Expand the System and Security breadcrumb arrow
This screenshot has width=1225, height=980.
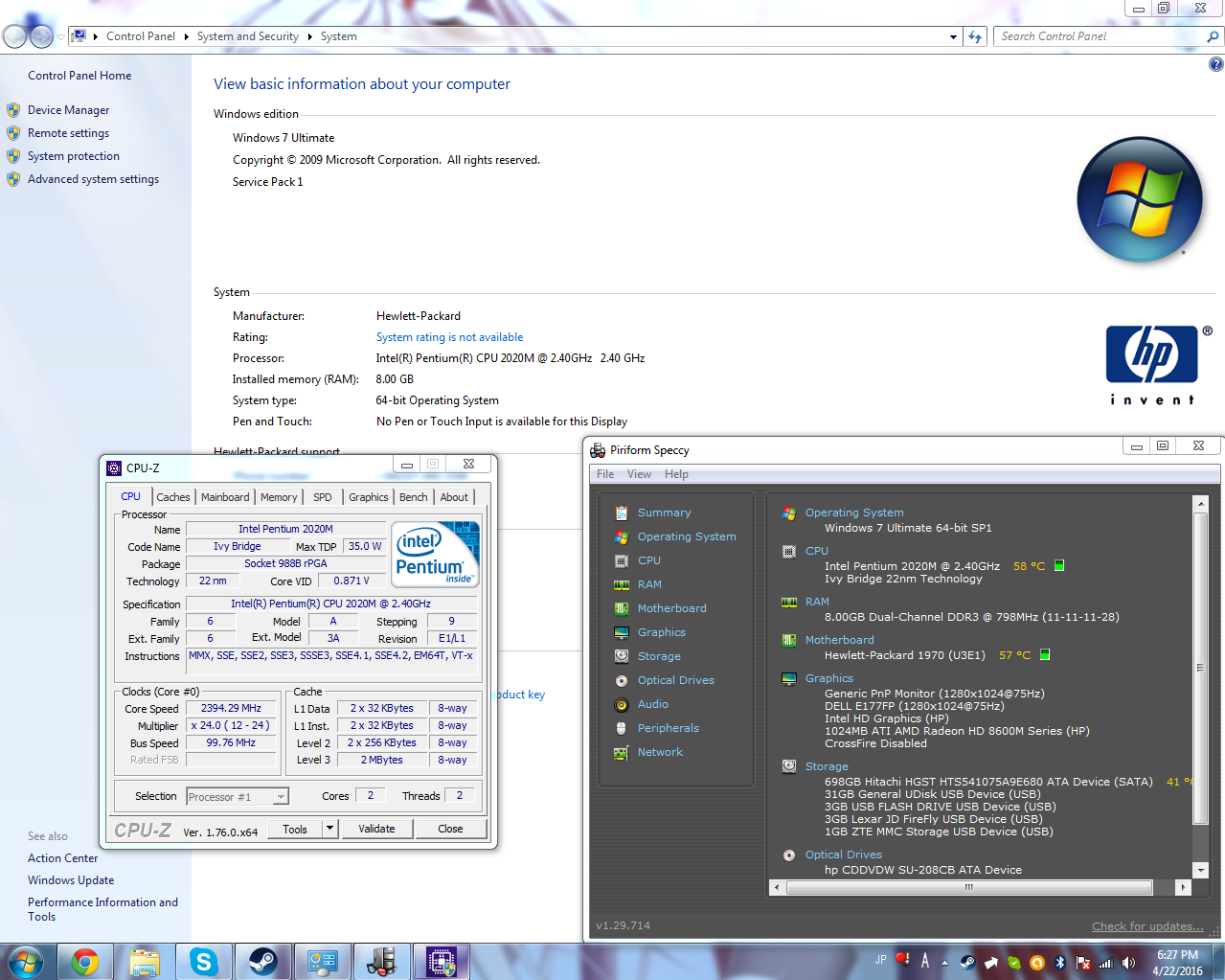tap(309, 36)
